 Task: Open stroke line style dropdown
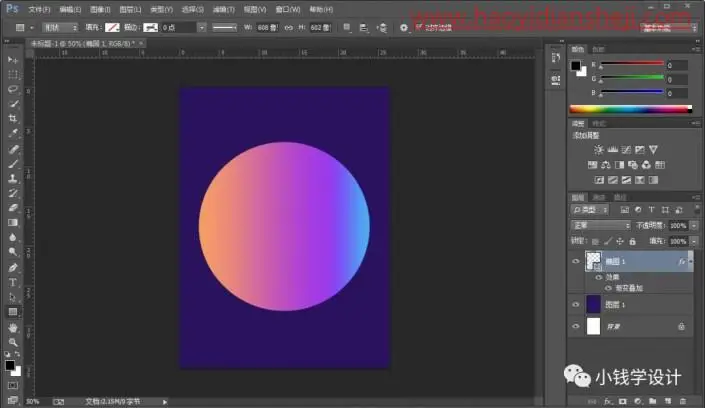point(224,28)
